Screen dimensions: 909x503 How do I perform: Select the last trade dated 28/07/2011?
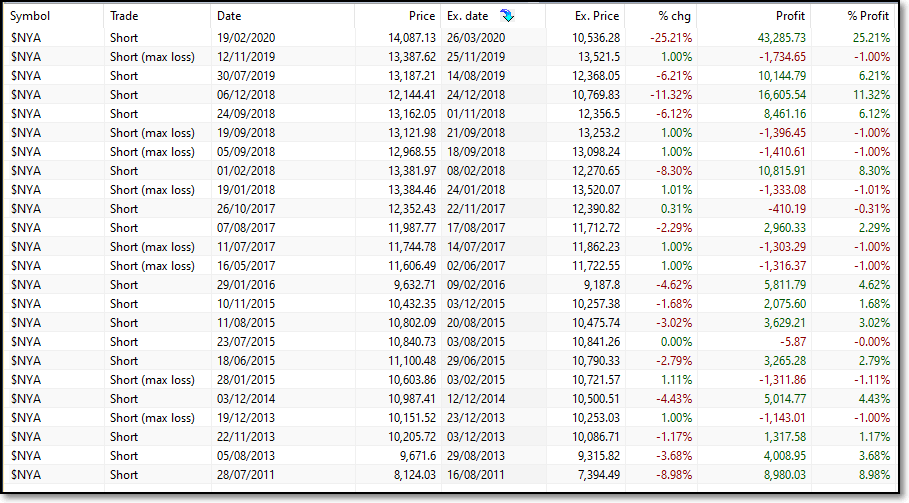450,475
